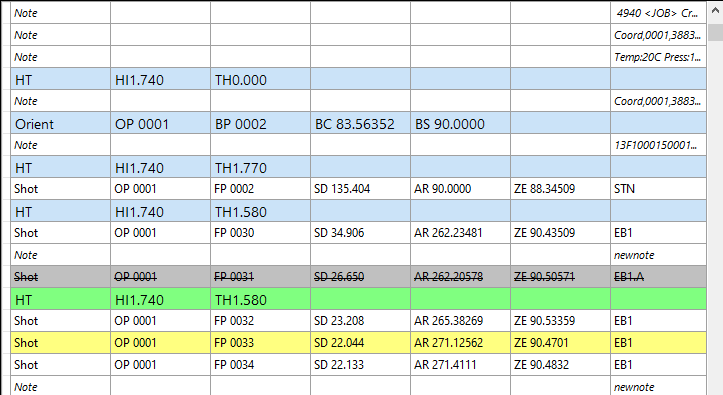The height and width of the screenshot is (395, 723).
Task: Click the ZE 90.4832 cell
Action: pos(560,365)
